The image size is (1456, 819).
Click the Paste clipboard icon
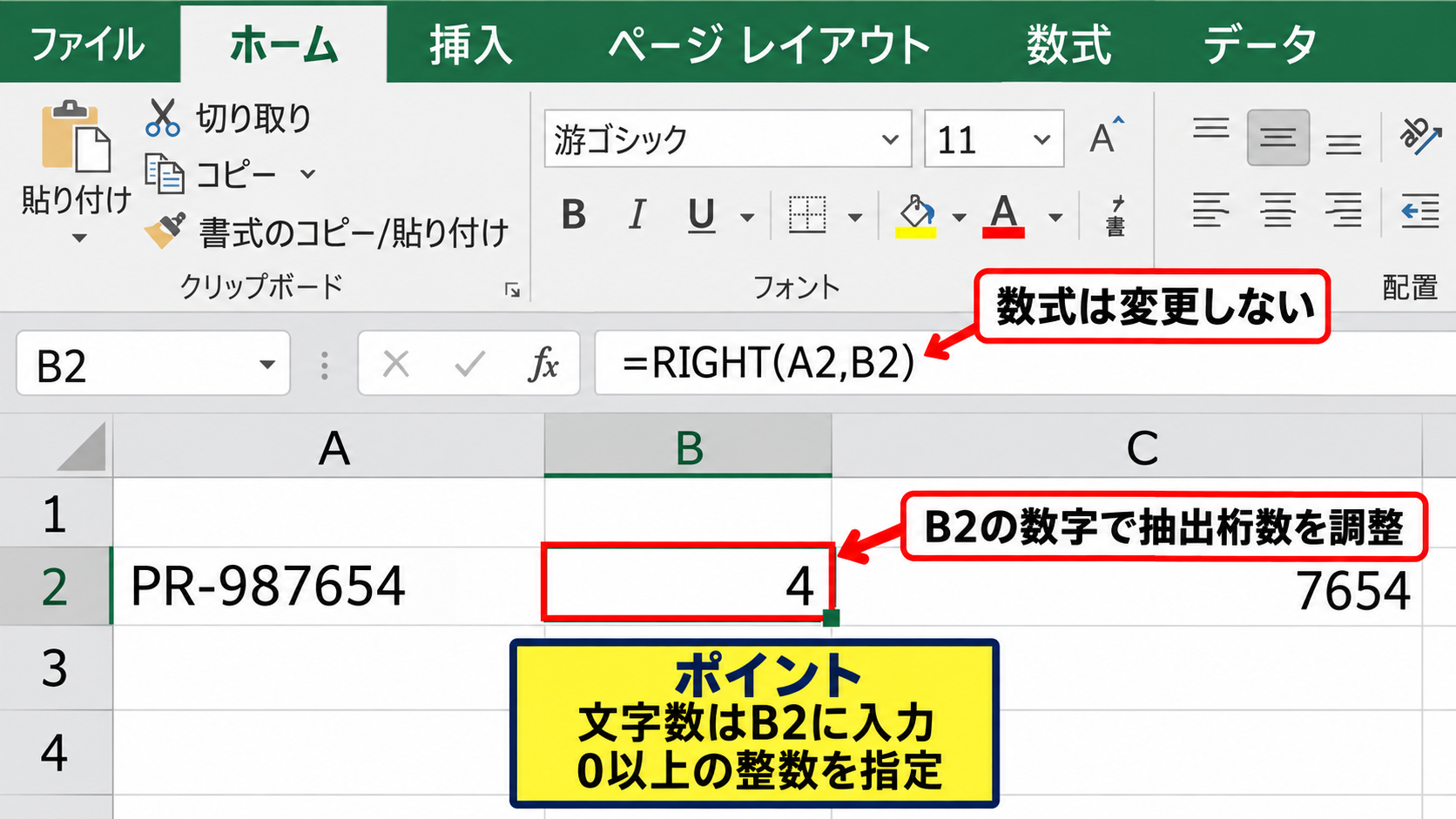point(76,136)
